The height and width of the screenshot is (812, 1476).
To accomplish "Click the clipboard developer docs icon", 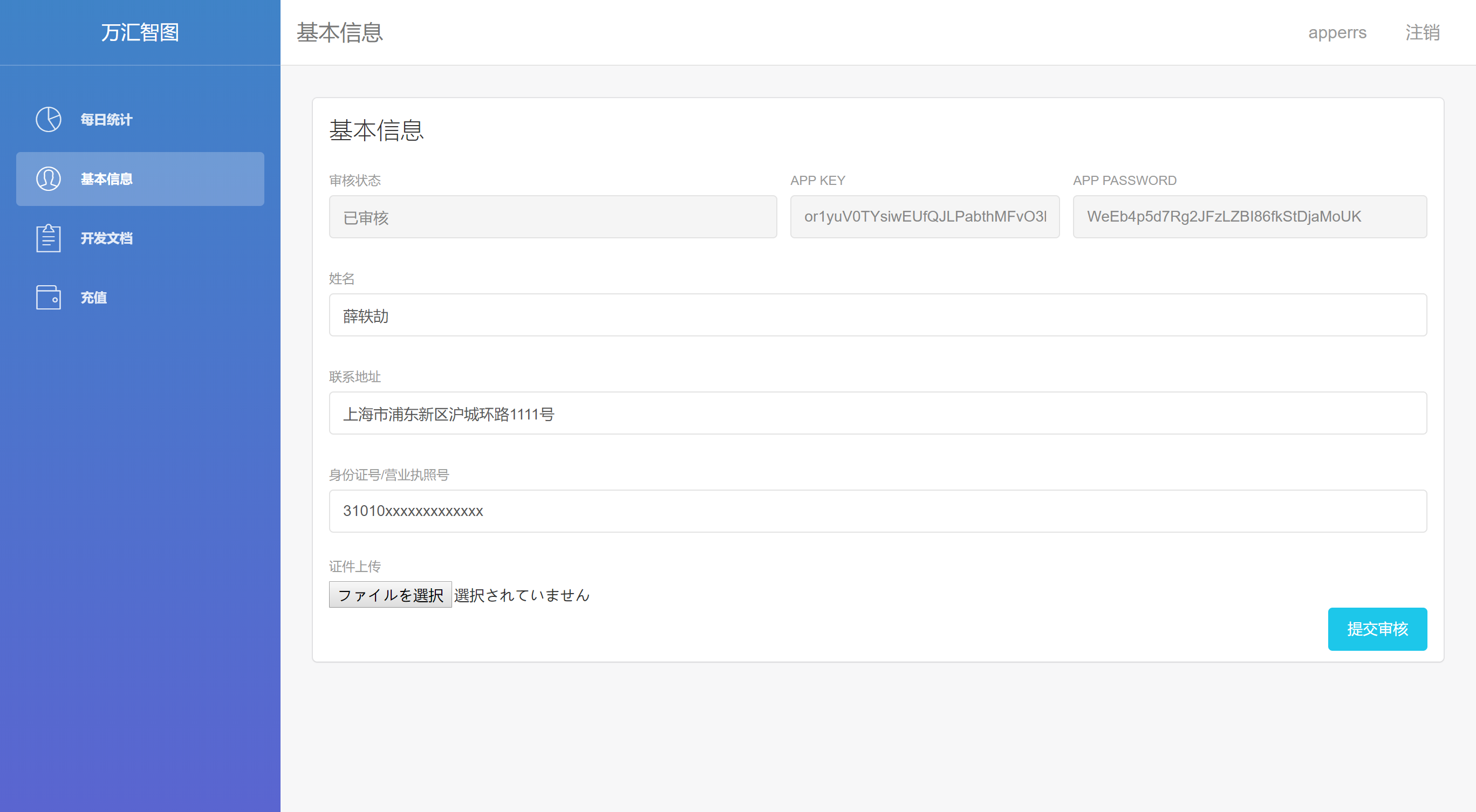I will pos(48,238).
